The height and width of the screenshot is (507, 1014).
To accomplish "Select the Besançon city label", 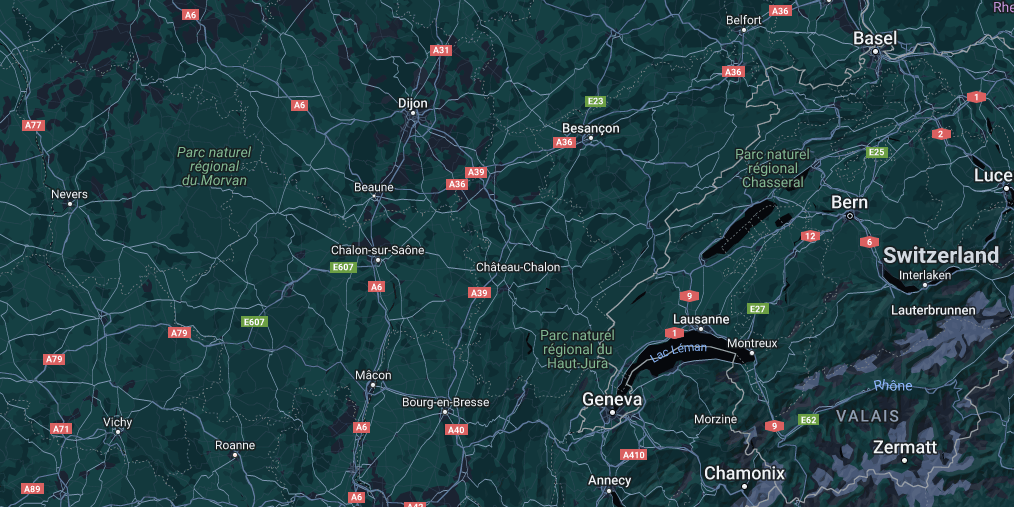I will 590,128.
